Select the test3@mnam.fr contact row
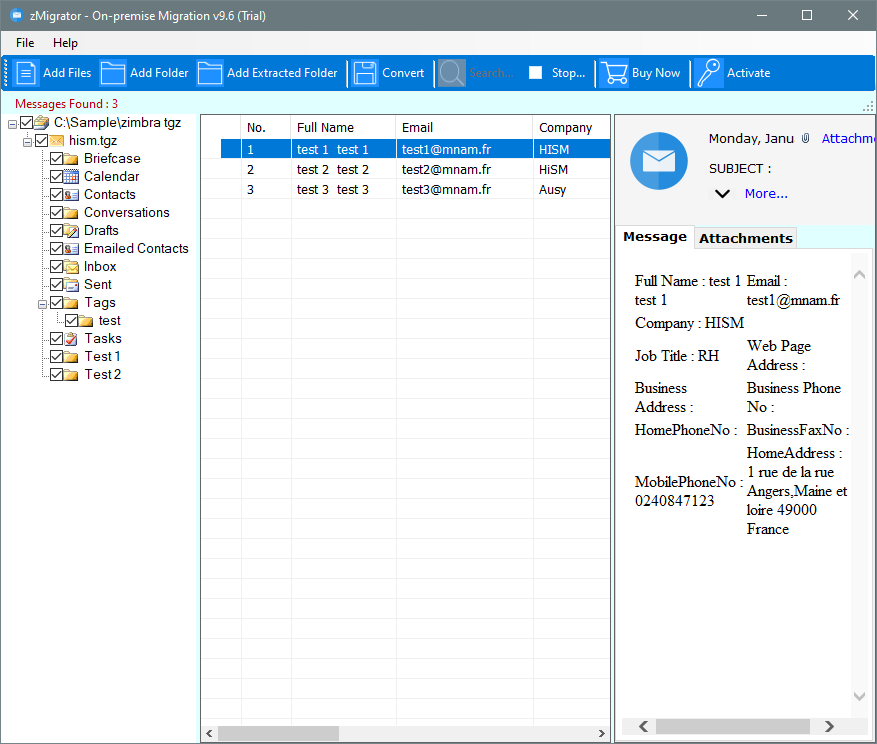This screenshot has height=744, width=877. (415, 190)
